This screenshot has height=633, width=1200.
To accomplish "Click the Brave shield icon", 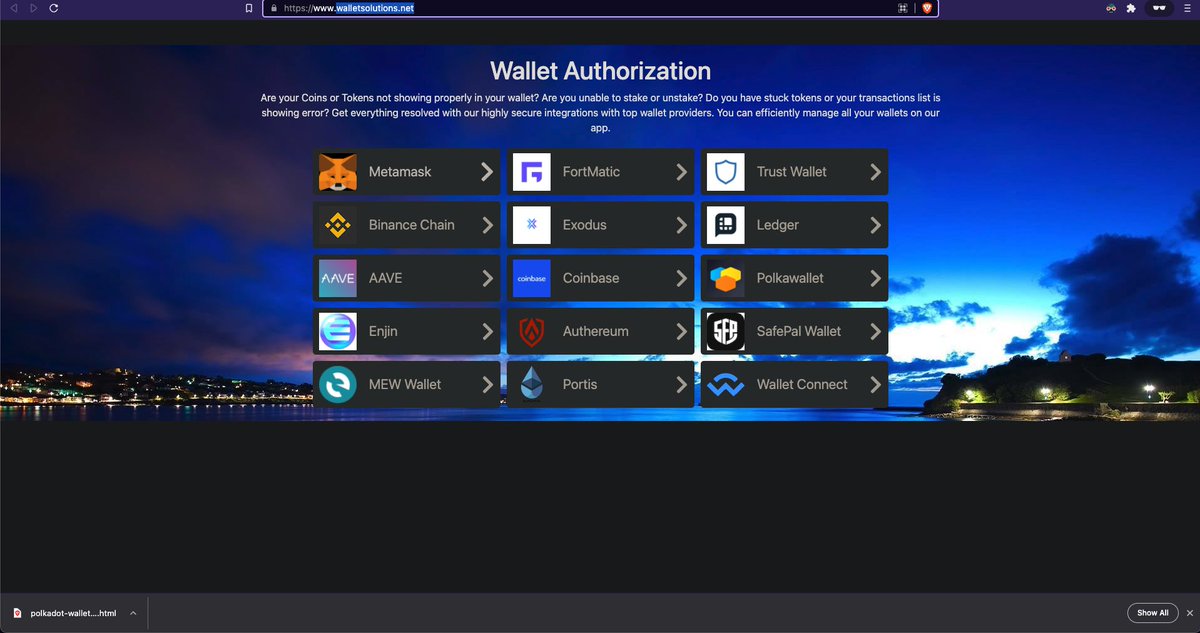I will 927,8.
